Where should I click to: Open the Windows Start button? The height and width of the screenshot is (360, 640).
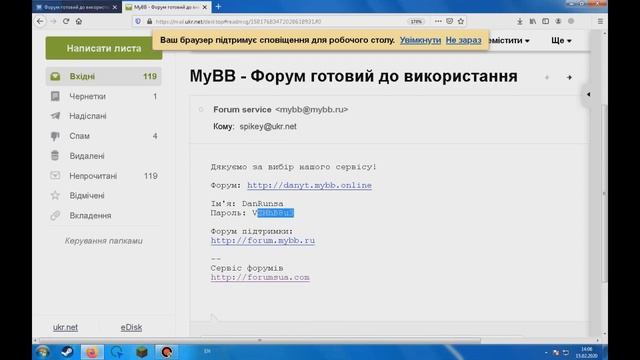pos(42,352)
